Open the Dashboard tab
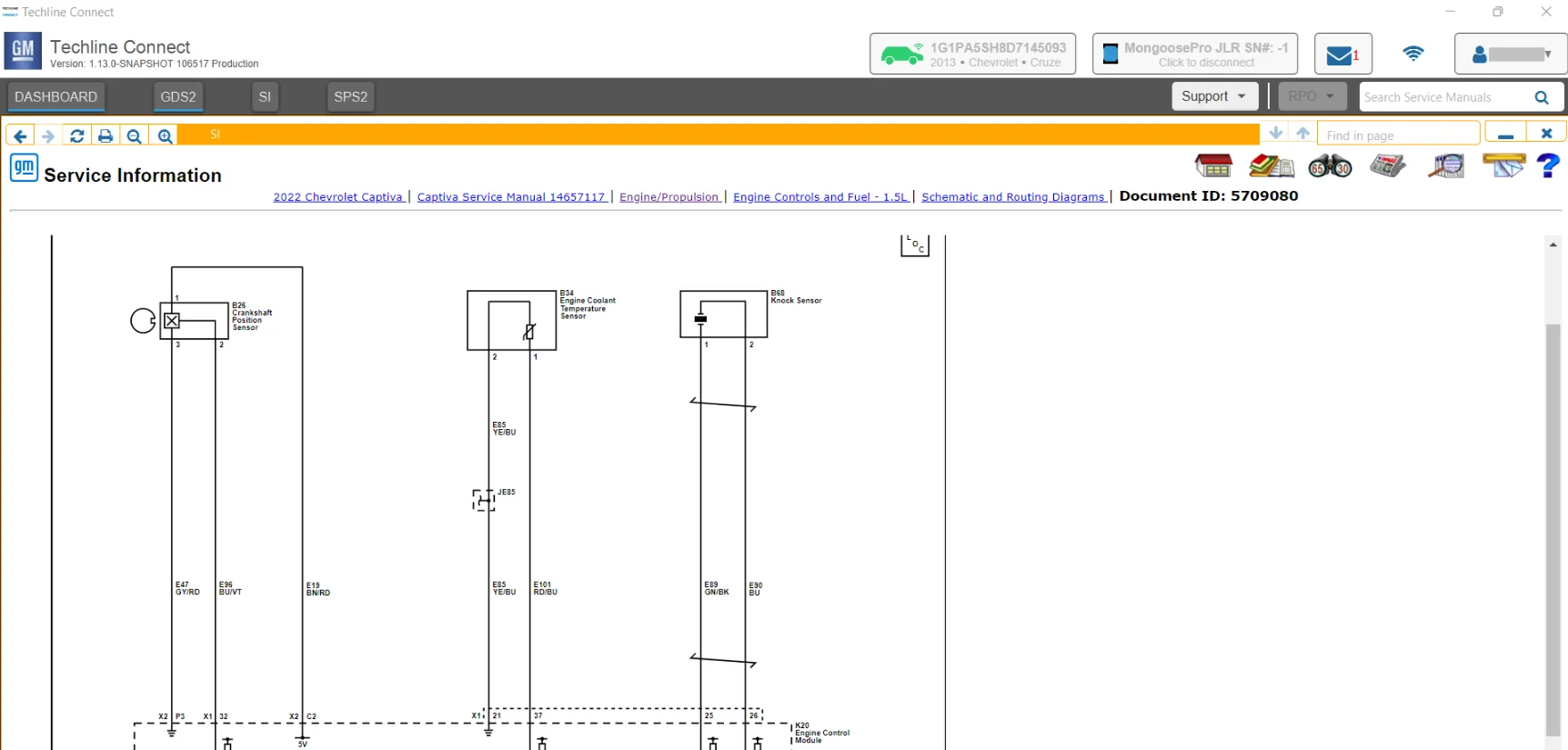Screen dimensions: 1568x750 click(55, 97)
